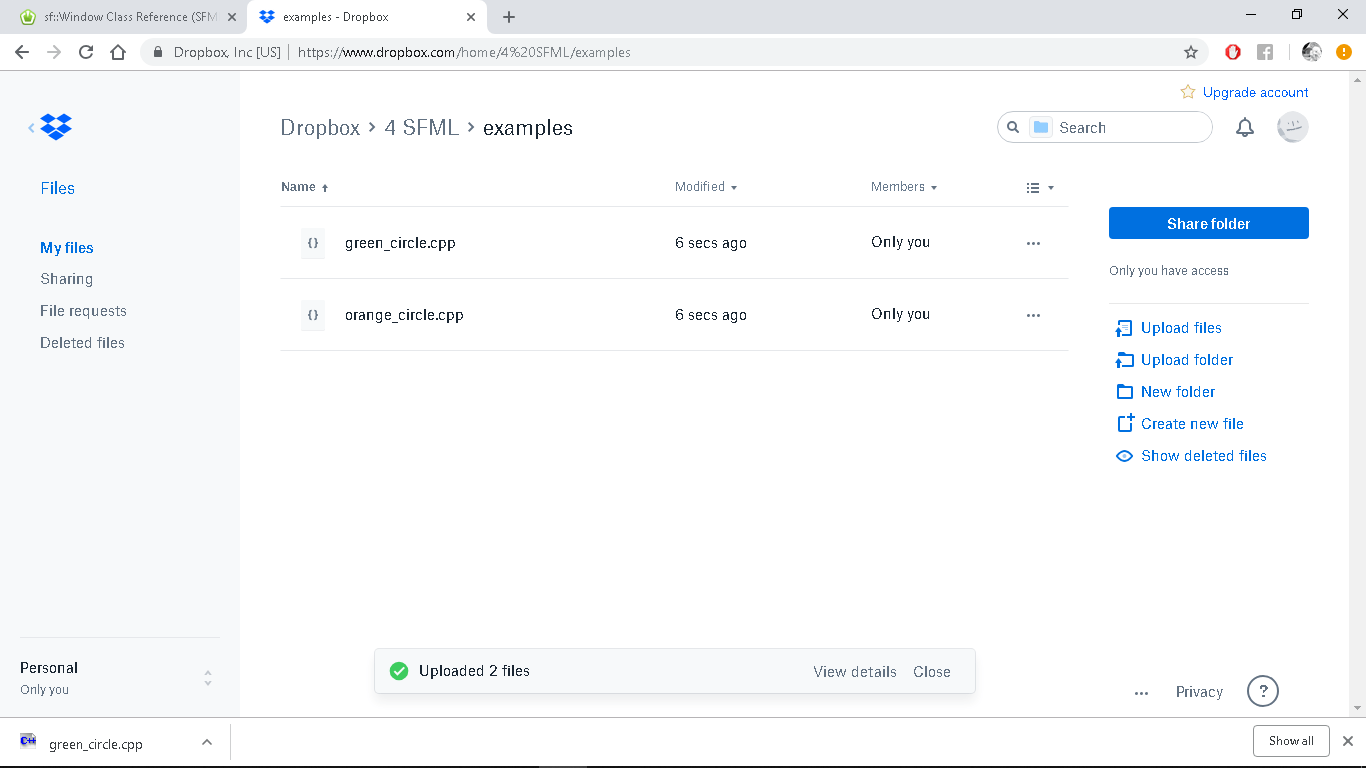Screen dimensions: 1366x768
Task: Click the orange_circle.cpp file icon
Action: 313,315
